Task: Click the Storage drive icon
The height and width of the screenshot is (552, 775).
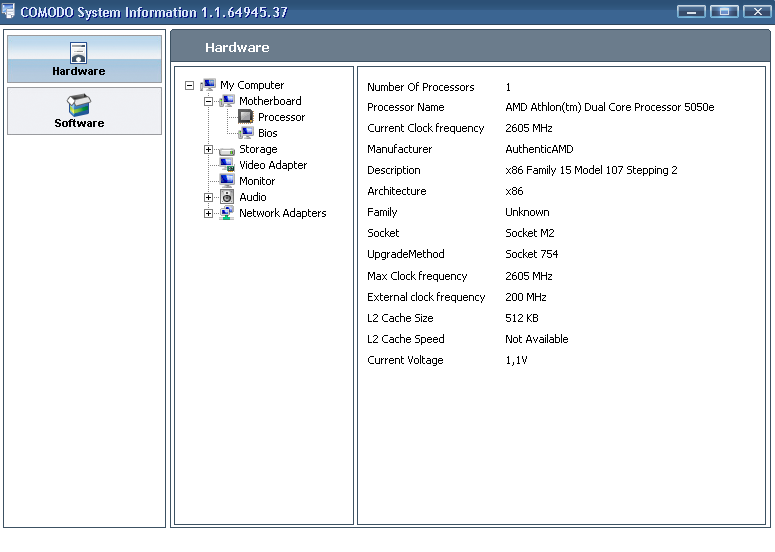Action: click(227, 150)
